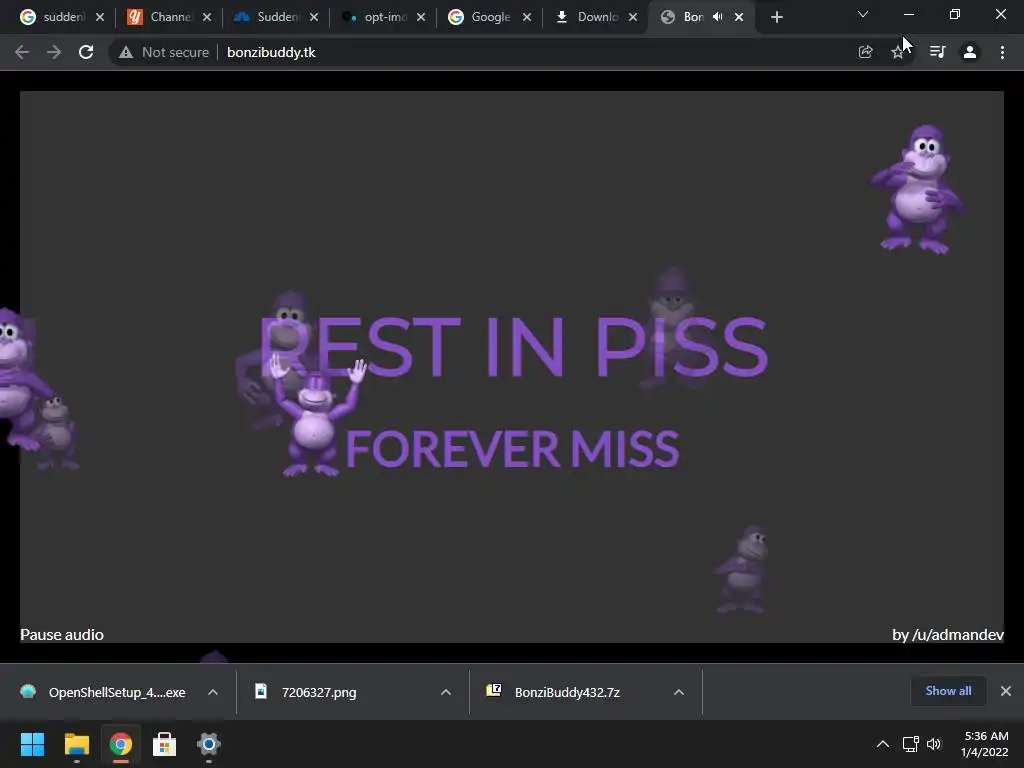Open the Windows Start menu
The image size is (1024, 768).
click(32, 744)
